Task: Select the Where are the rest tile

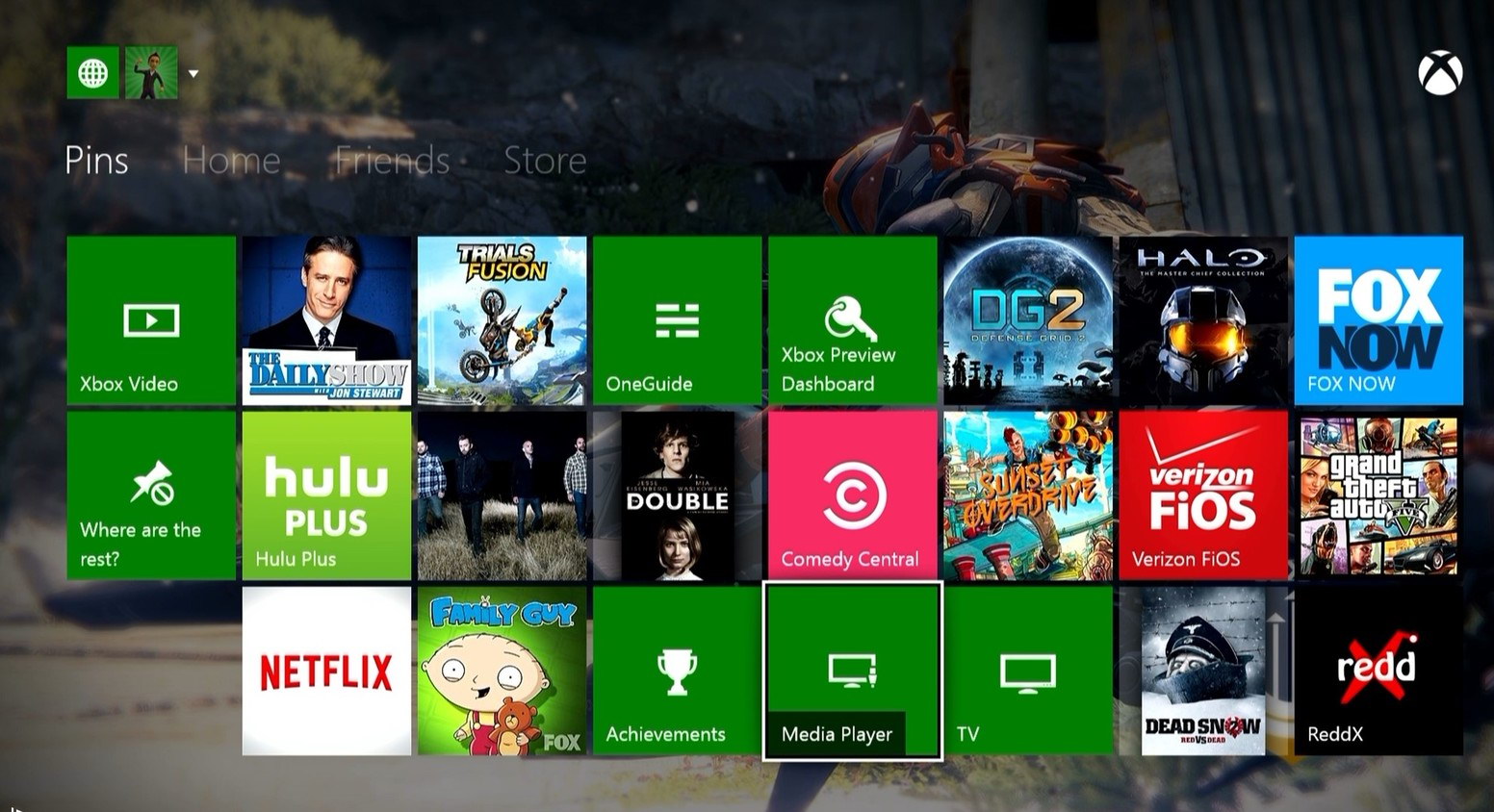Action: pos(151,495)
